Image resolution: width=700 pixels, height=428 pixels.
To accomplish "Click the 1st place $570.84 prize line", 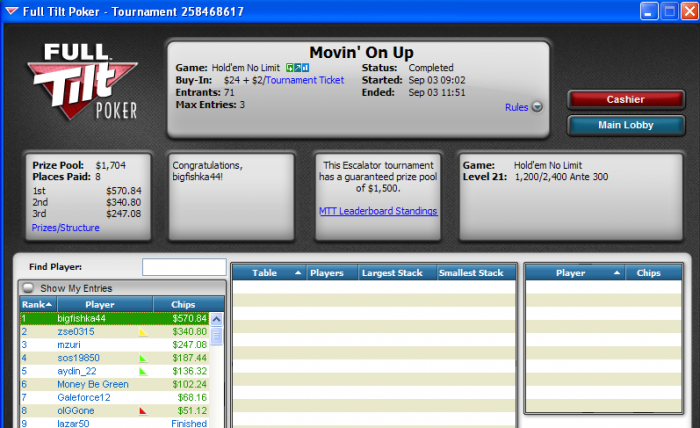I will tap(87, 191).
